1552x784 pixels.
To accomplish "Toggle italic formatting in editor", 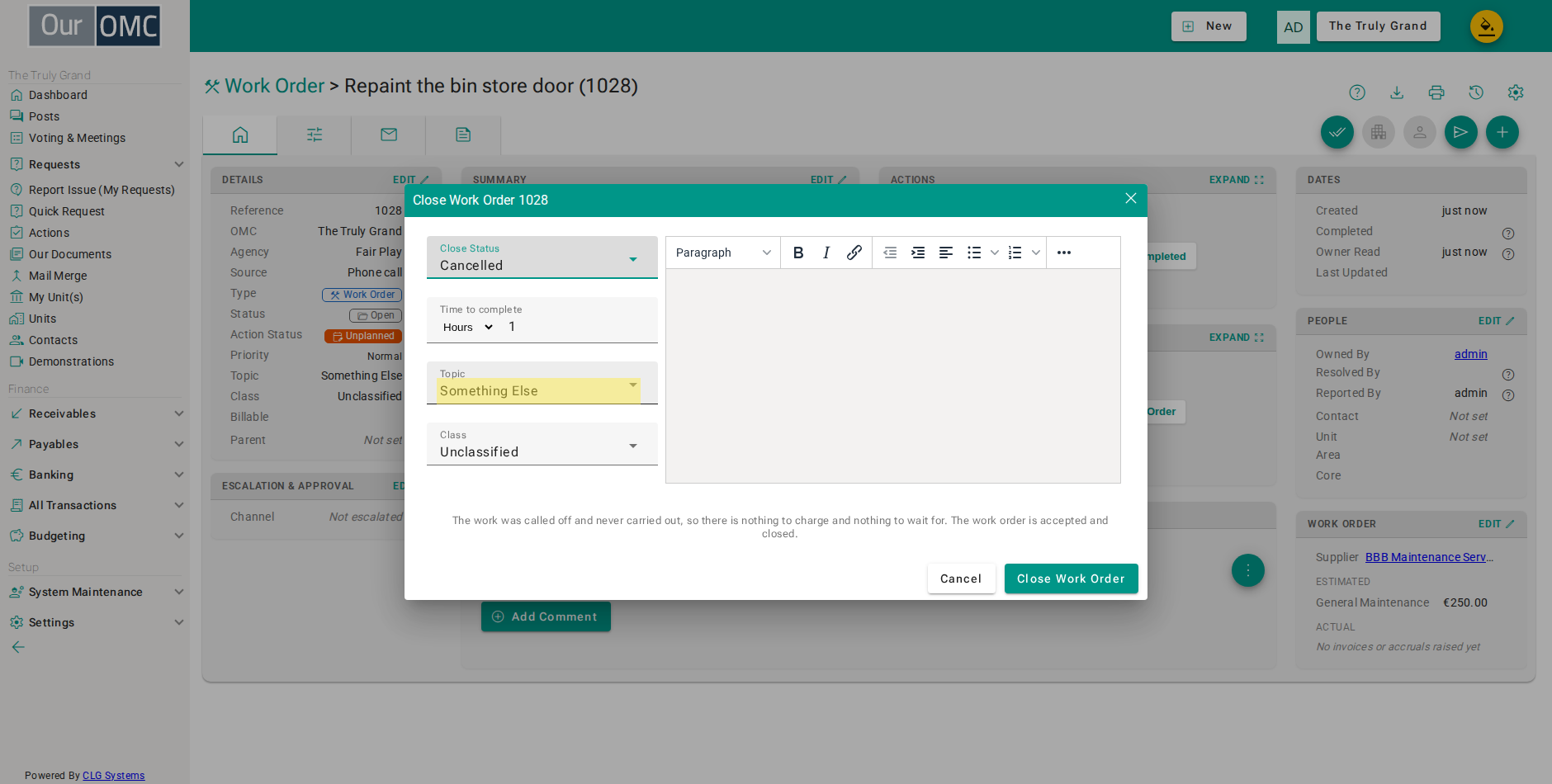I will point(826,253).
